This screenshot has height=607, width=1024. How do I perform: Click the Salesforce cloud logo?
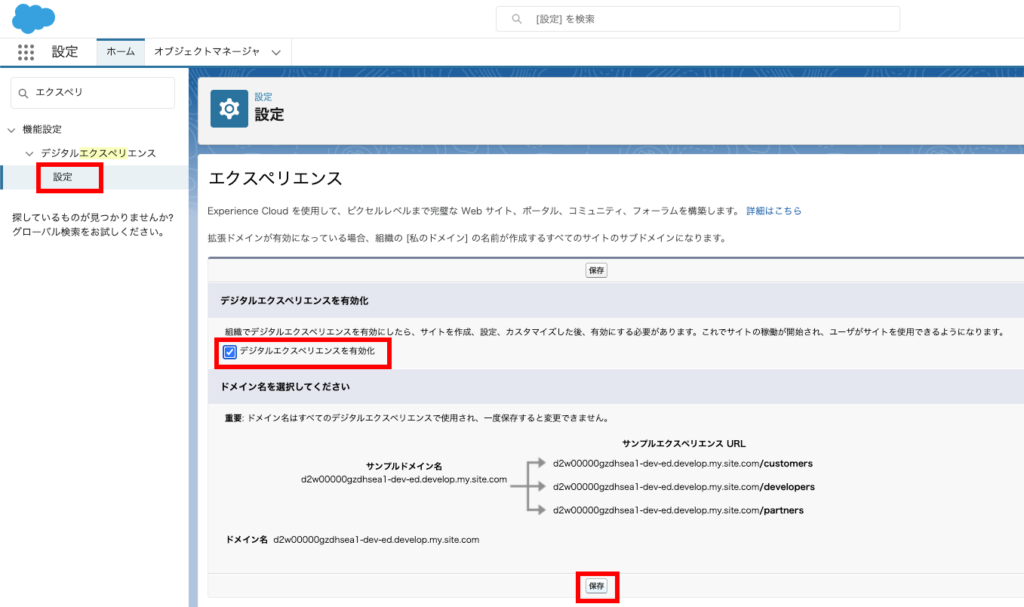(x=34, y=18)
